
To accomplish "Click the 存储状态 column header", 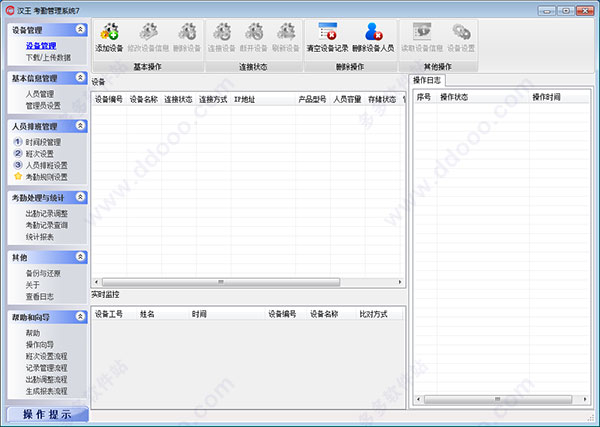I will [382, 99].
